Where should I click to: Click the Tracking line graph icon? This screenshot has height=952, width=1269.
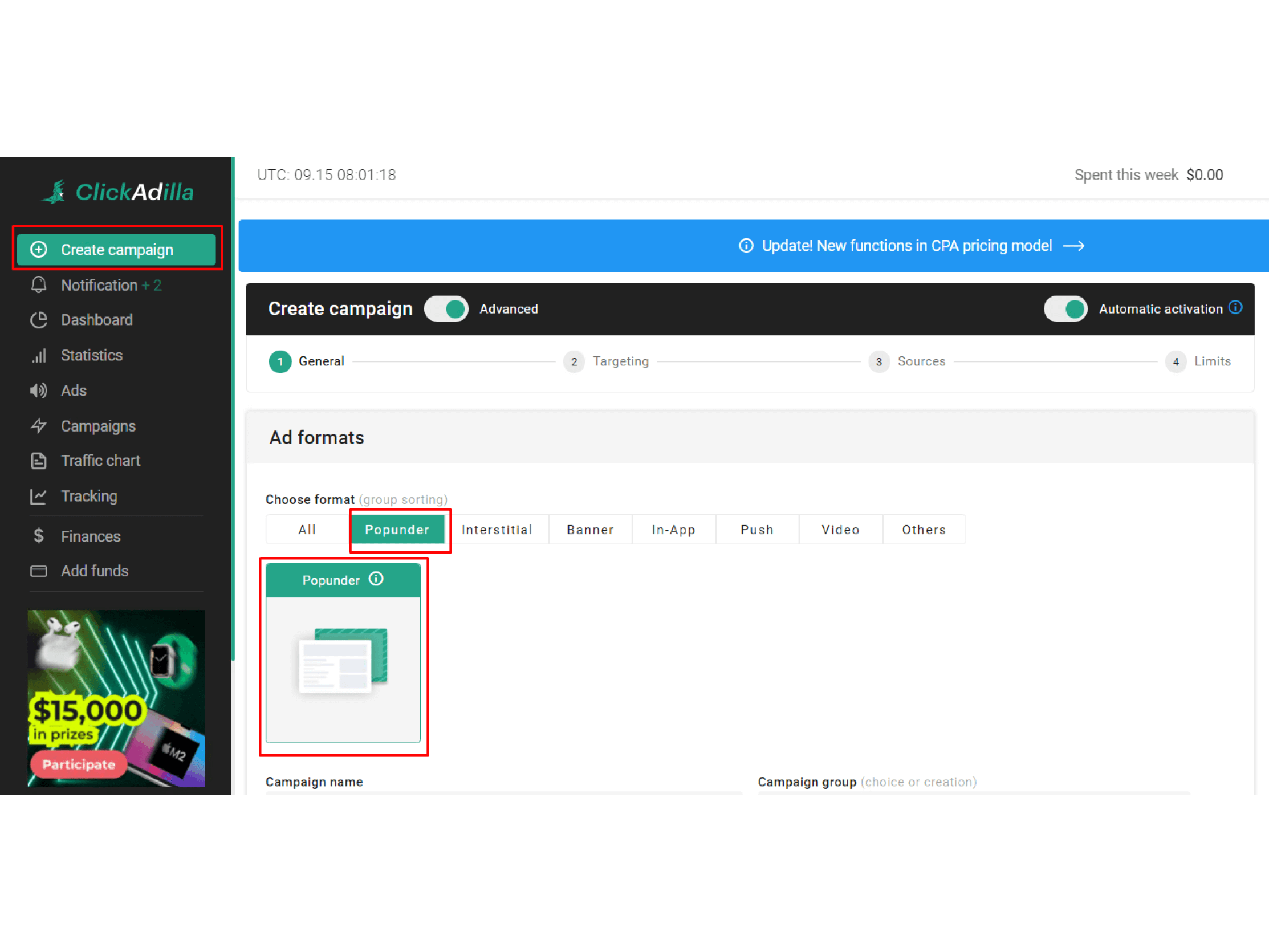coord(38,497)
